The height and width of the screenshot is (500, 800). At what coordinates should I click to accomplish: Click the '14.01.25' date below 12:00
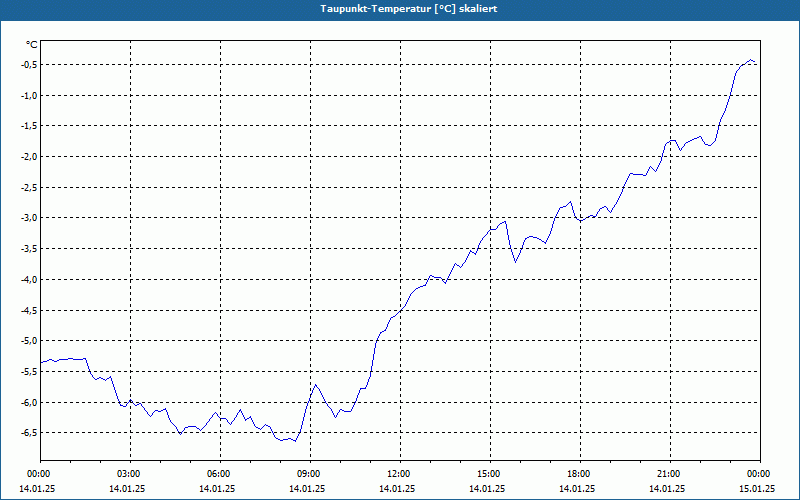(397, 488)
